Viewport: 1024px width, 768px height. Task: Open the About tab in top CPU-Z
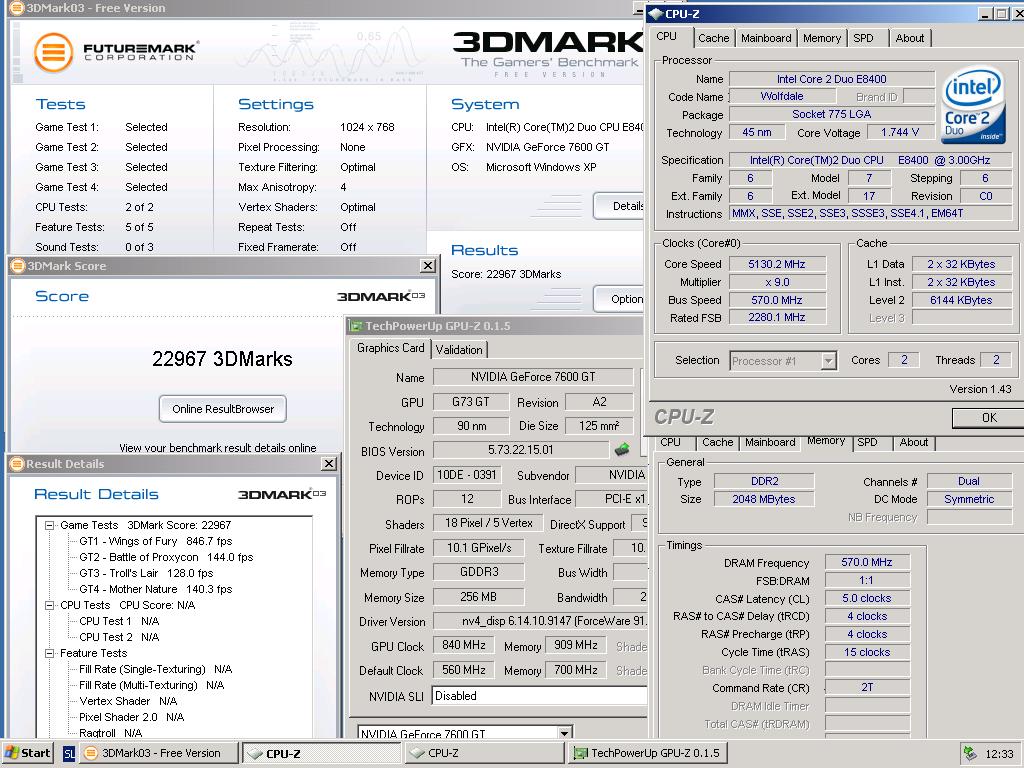pyautogui.click(x=910, y=38)
